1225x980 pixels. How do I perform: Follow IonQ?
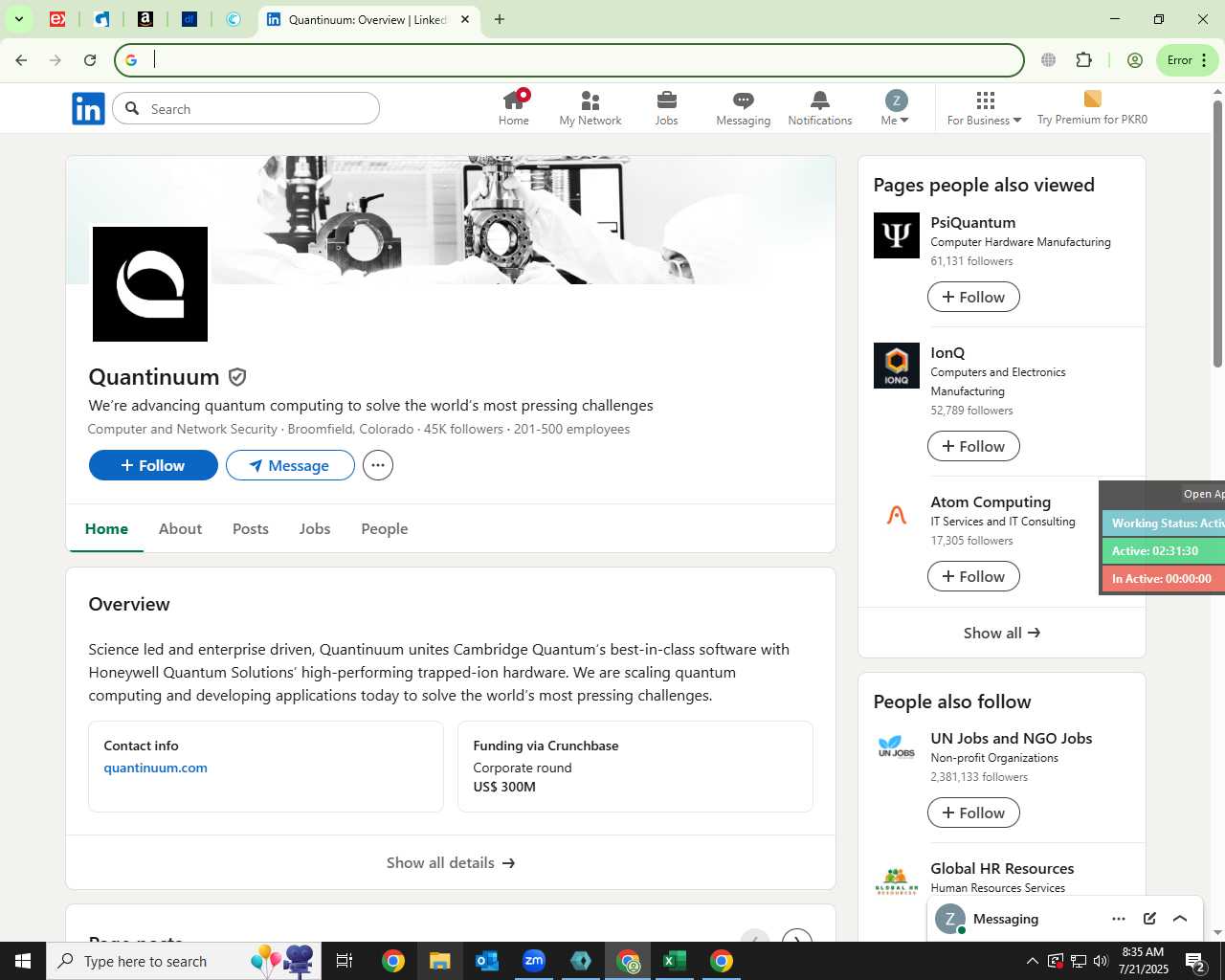(x=973, y=446)
